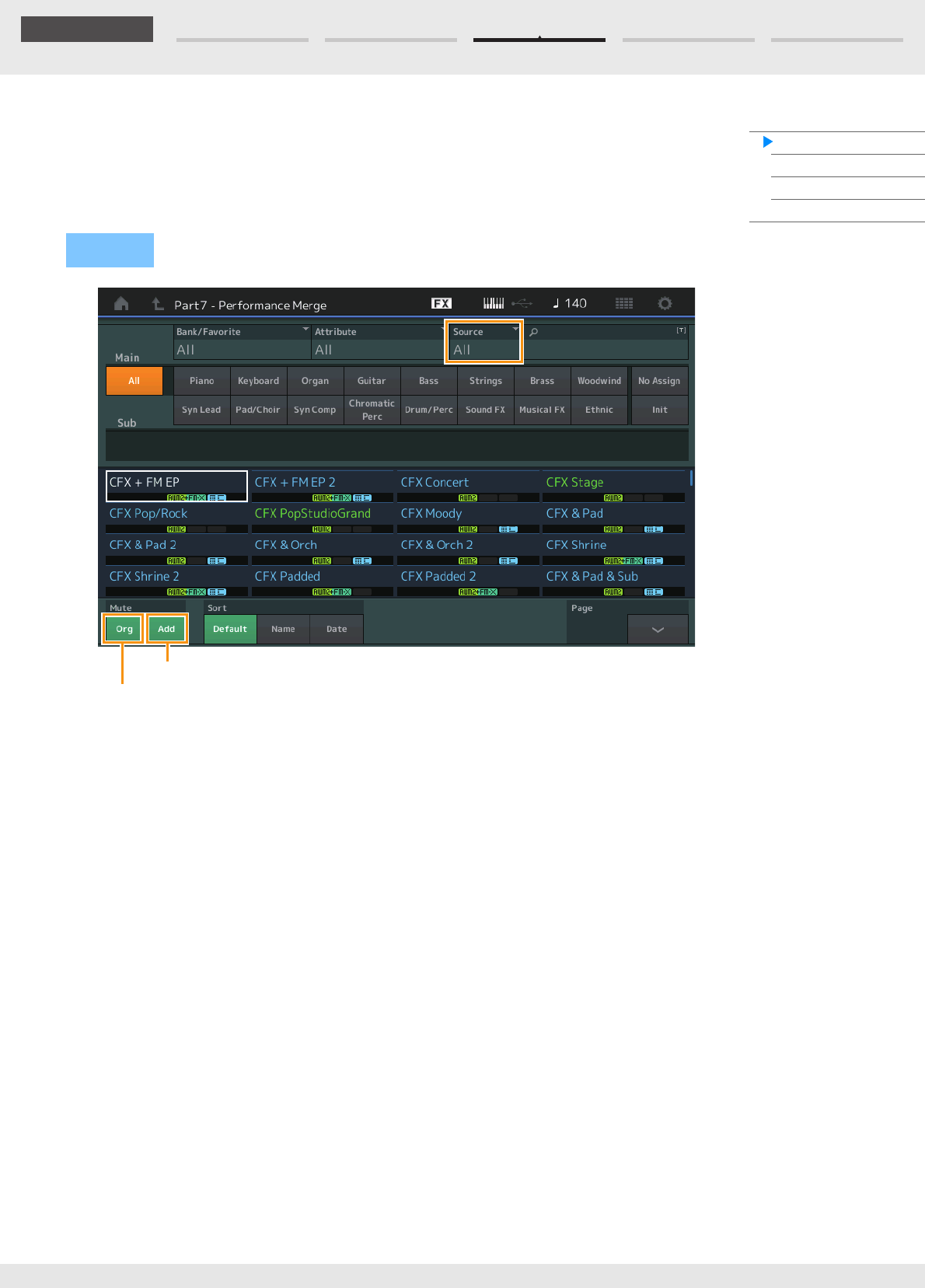This screenshot has height=1288, width=925.
Task: Go to the Home screen icon
Action: 121,303
